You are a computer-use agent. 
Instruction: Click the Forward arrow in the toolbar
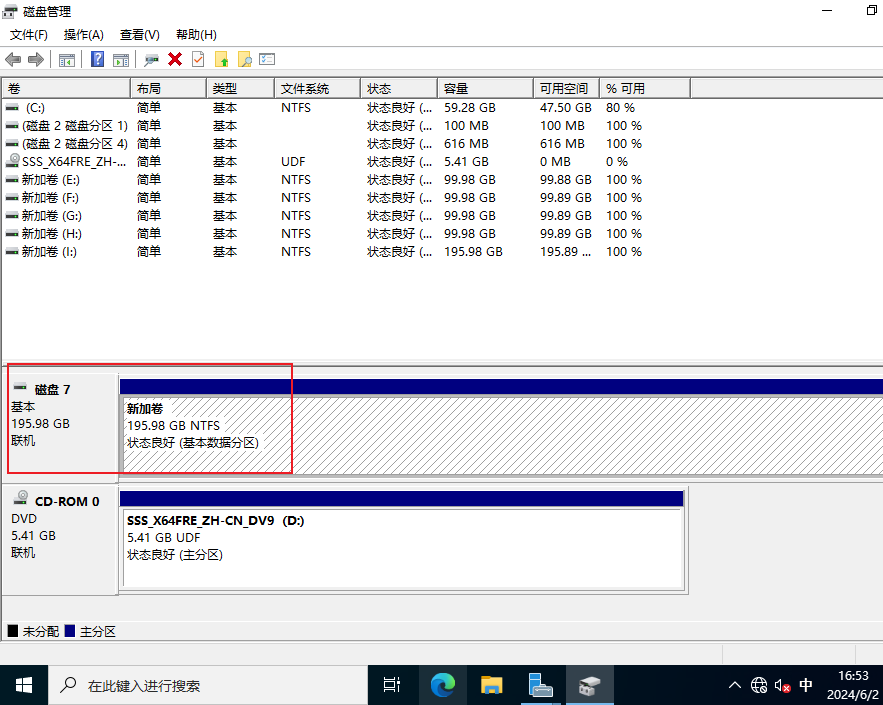click(x=36, y=60)
